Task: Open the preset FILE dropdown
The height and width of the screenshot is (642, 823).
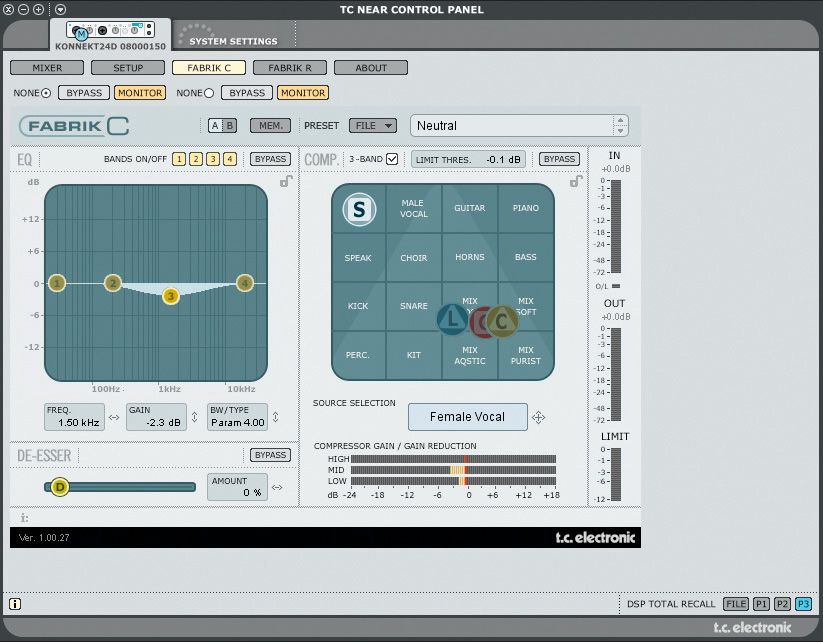Action: [373, 125]
